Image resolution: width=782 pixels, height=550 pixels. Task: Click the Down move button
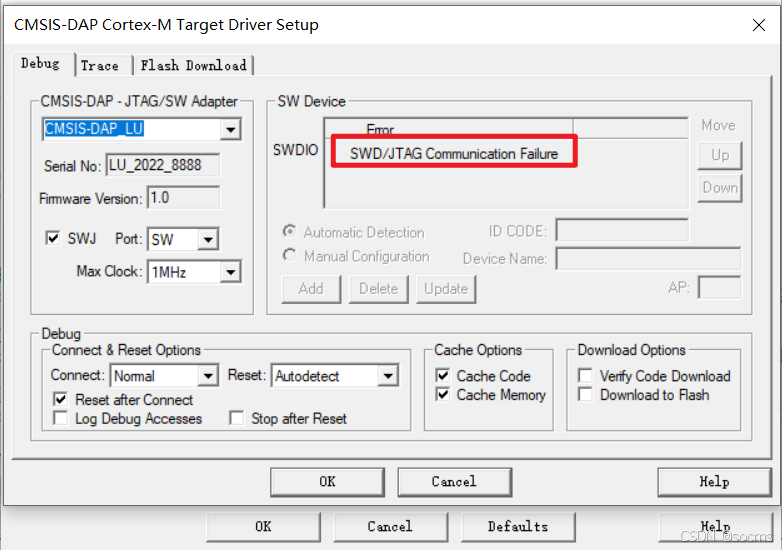pos(720,188)
